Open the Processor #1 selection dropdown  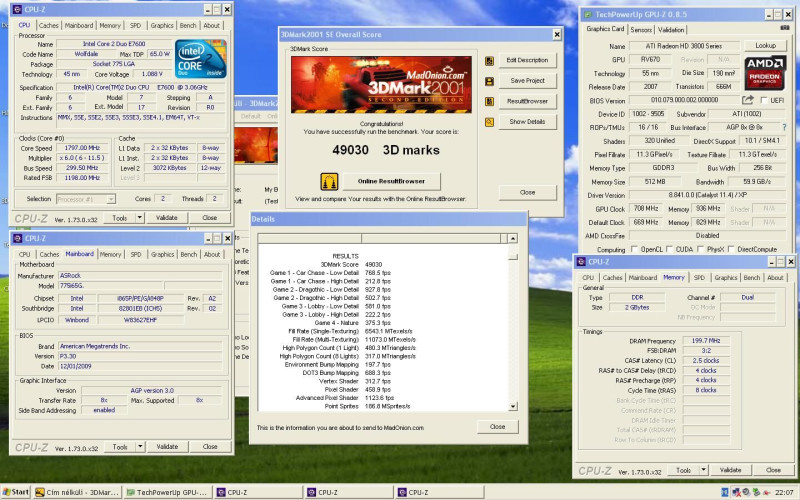(111, 199)
